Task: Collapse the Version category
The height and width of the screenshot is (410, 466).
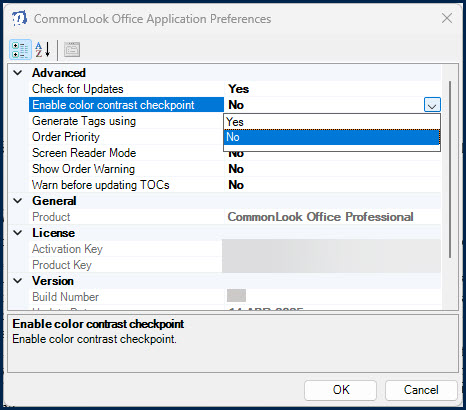Action: pyautogui.click(x=18, y=281)
